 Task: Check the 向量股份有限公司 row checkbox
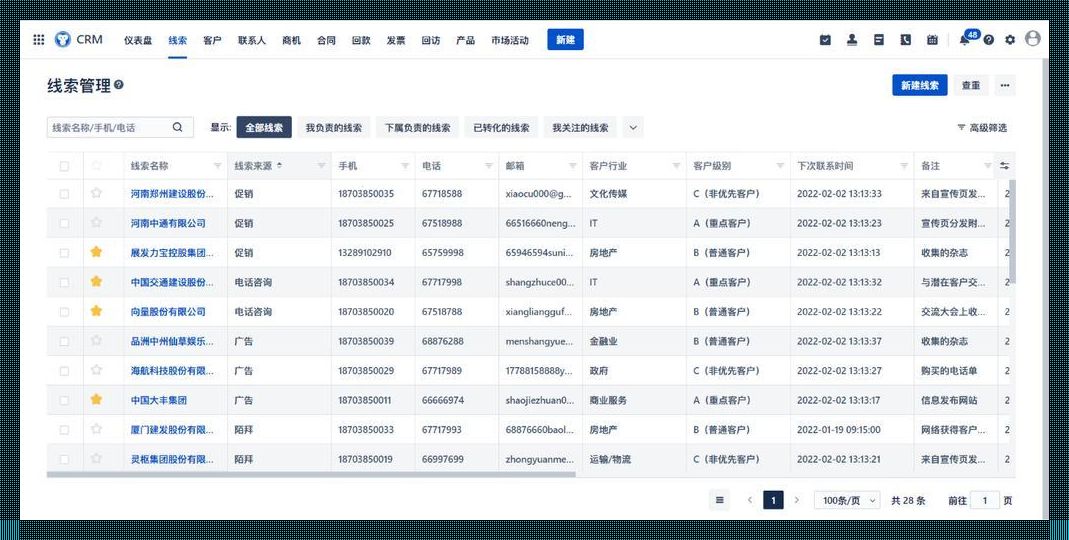(x=64, y=312)
